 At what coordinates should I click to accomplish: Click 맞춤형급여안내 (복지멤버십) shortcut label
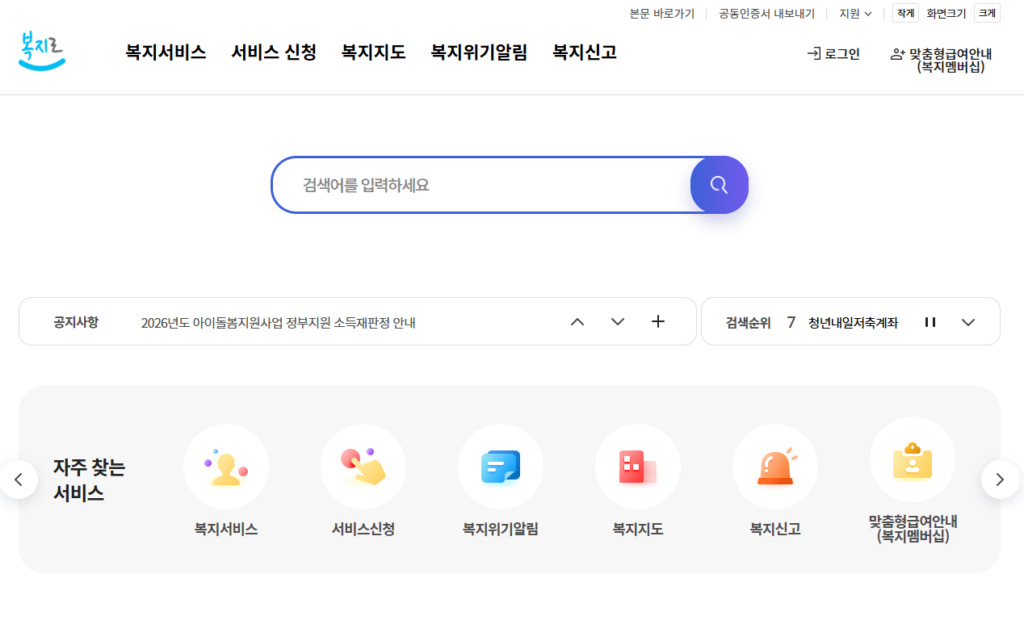912,529
